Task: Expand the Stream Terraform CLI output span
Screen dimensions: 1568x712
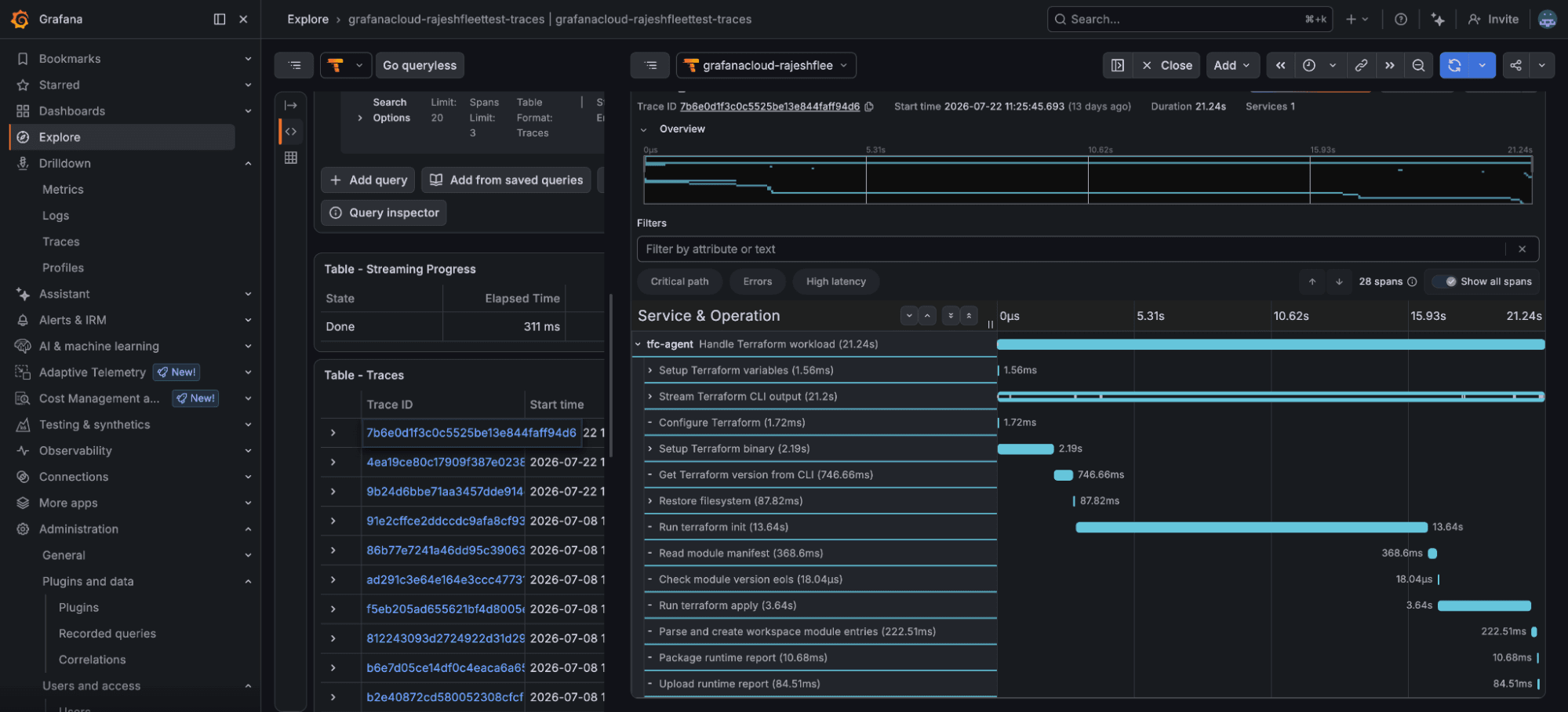Action: [x=650, y=397]
